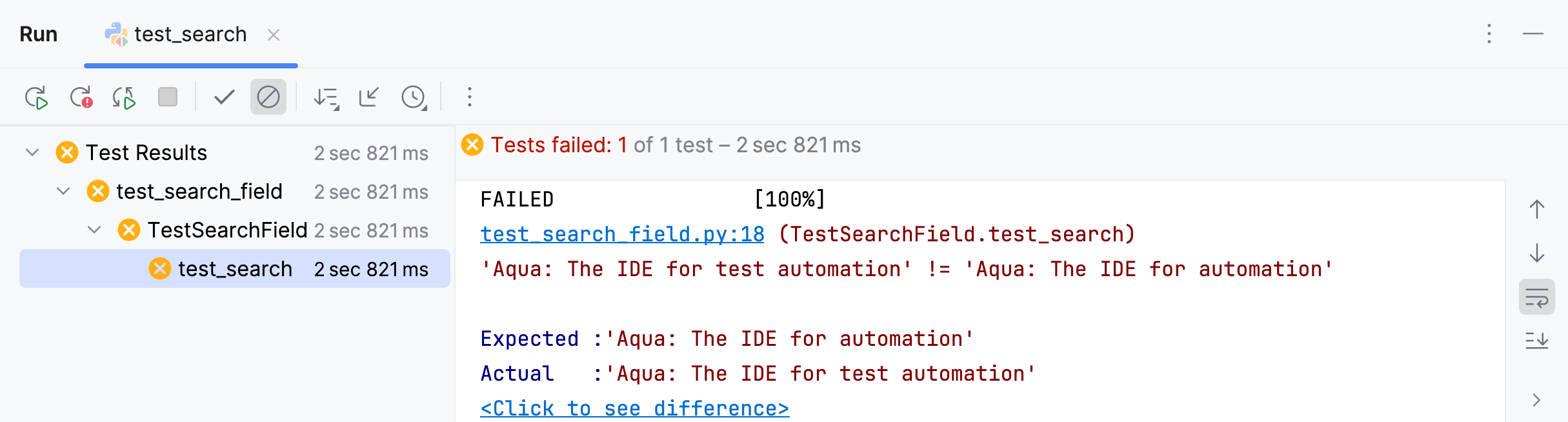
Task: Enable rerun tests automatically
Action: (x=125, y=97)
